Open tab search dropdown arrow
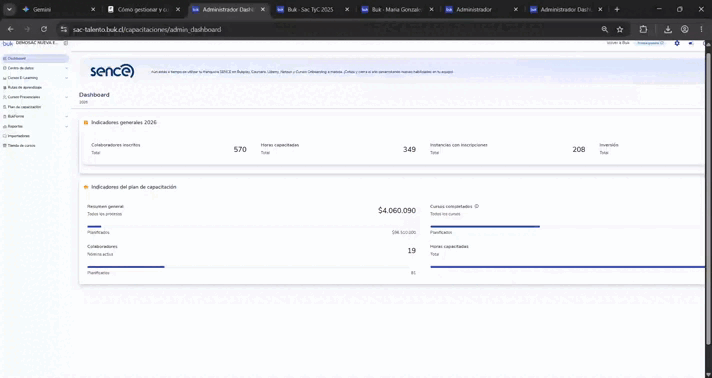 (9, 9)
